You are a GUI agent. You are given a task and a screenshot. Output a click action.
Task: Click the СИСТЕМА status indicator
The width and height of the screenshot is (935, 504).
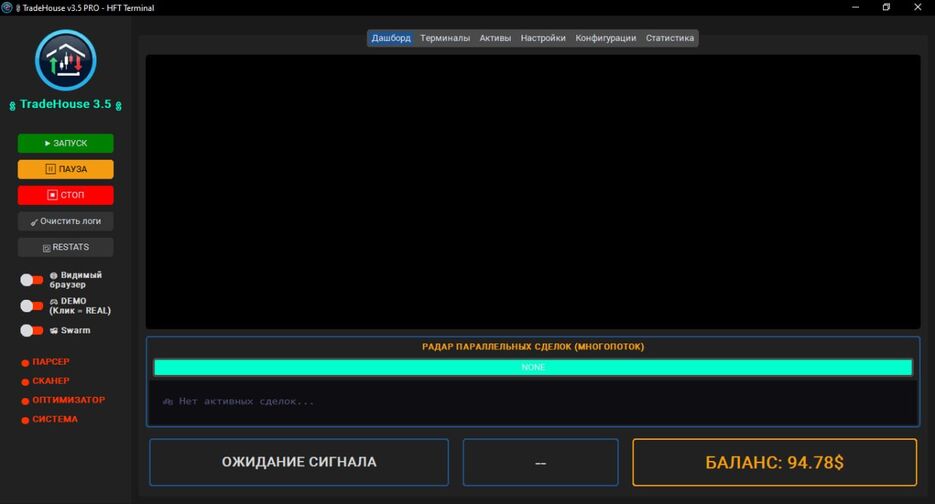pos(49,419)
